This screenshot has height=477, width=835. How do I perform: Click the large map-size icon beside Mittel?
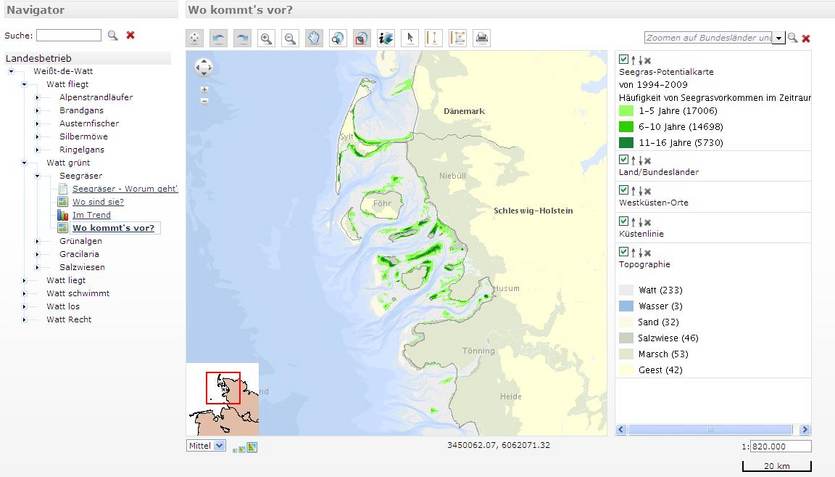[252, 447]
